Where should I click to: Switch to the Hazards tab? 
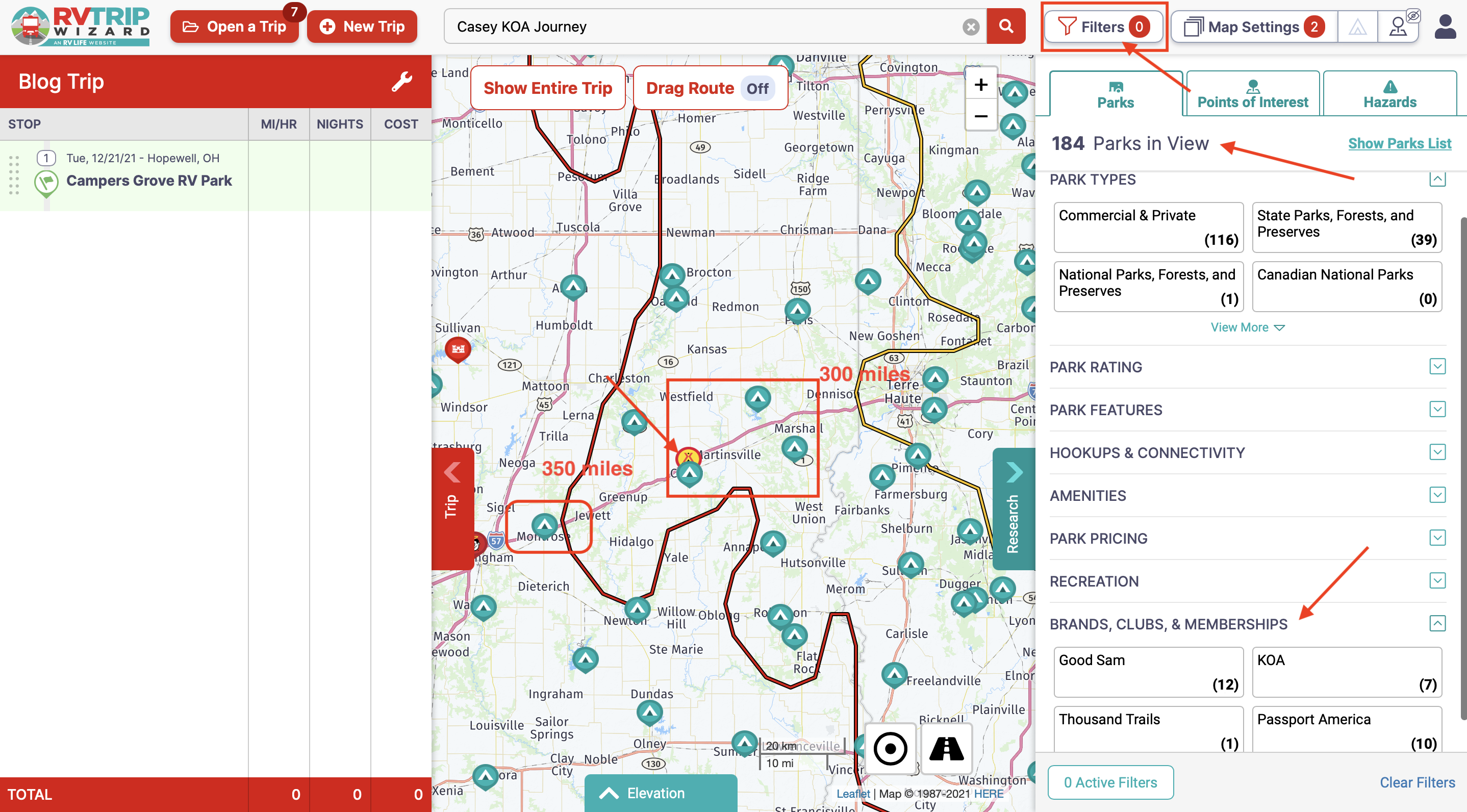point(1389,94)
